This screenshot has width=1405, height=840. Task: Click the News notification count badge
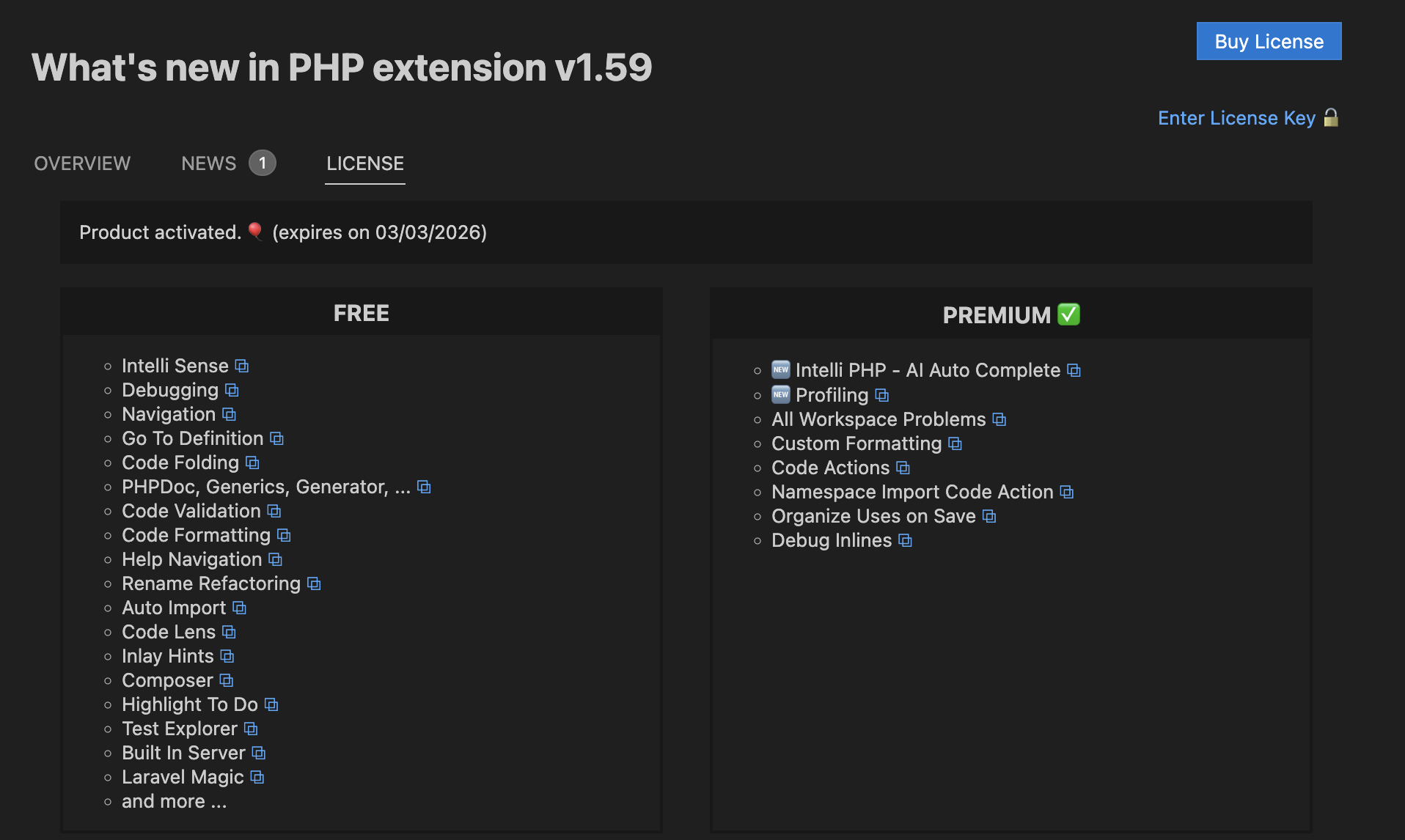(x=263, y=163)
